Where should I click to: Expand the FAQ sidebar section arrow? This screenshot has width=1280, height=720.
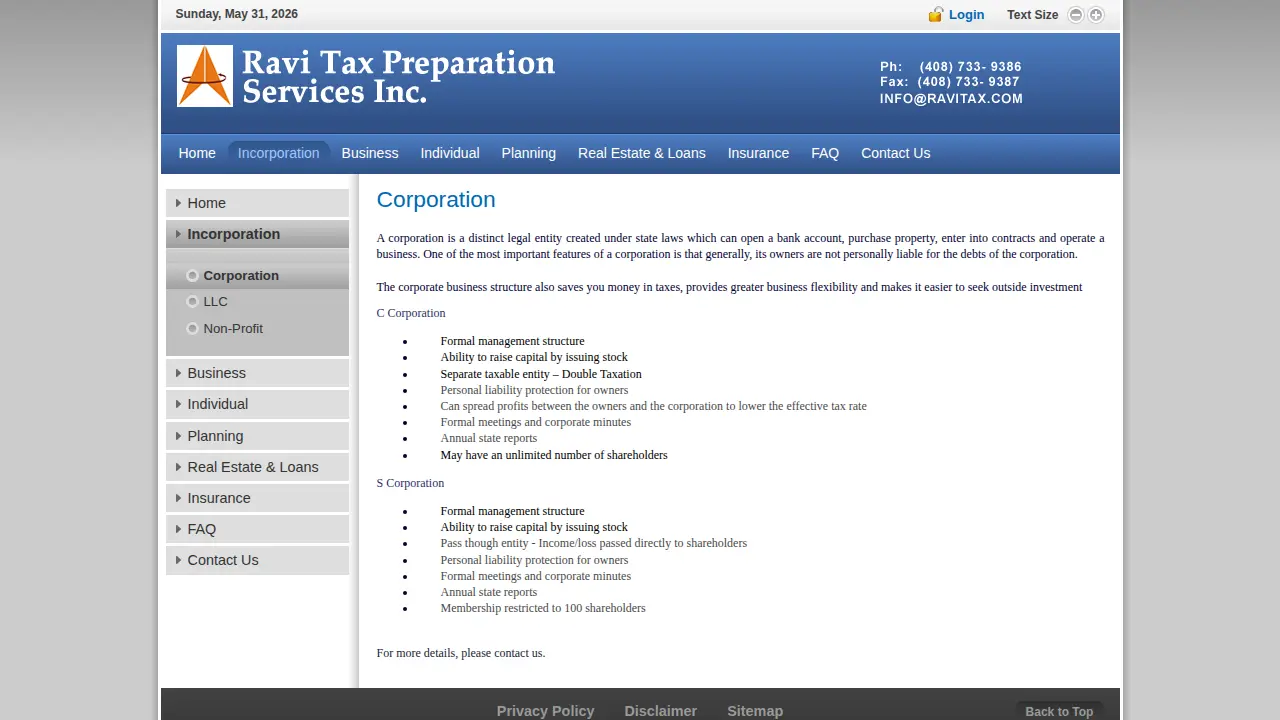(x=178, y=529)
